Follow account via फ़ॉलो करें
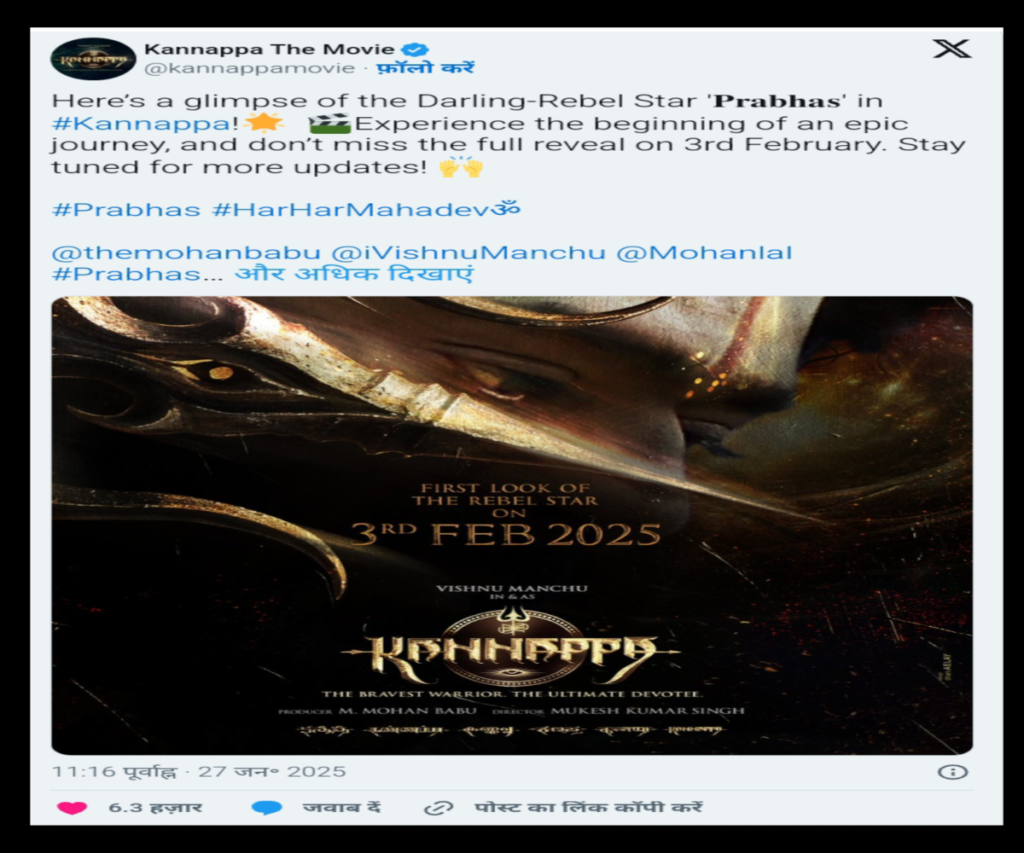1024x853 pixels. pyautogui.click(x=426, y=68)
